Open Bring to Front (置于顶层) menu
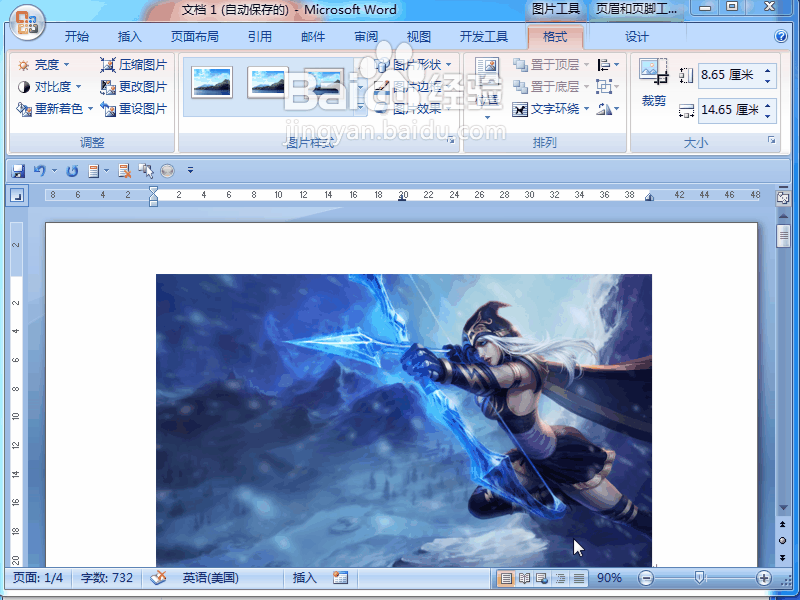 pyautogui.click(x=551, y=65)
